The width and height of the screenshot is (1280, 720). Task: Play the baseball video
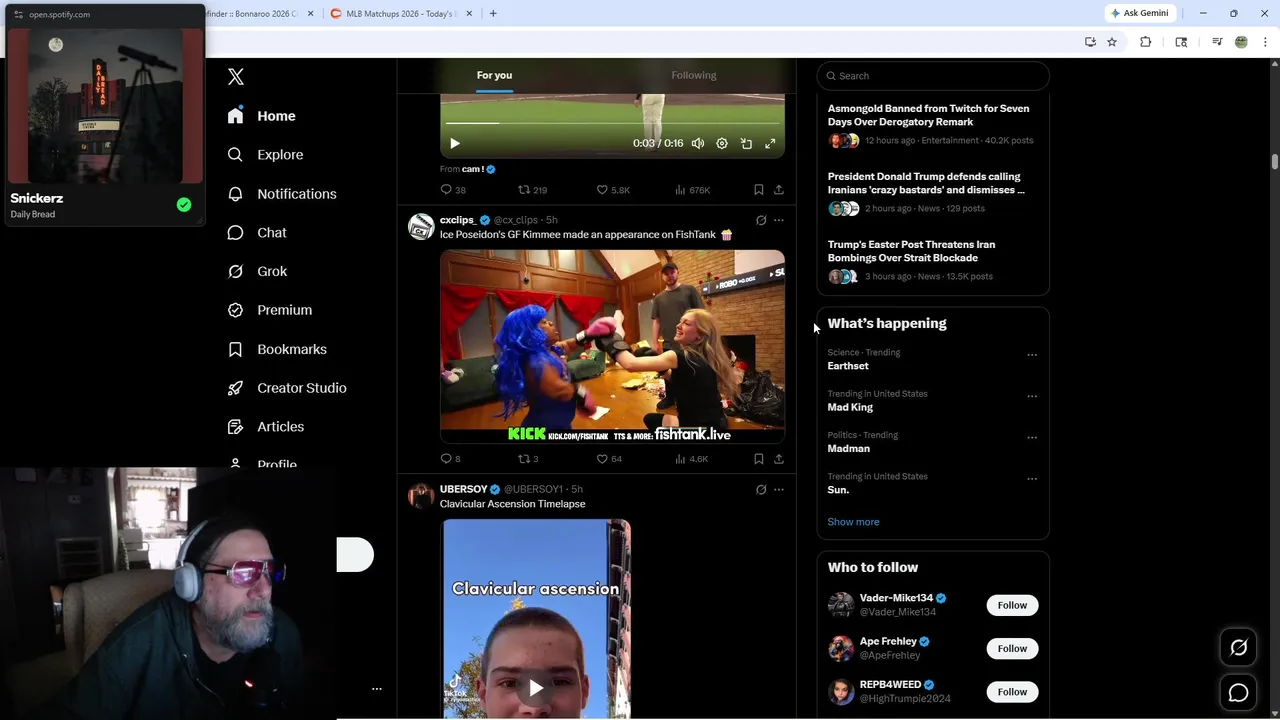[x=455, y=144]
